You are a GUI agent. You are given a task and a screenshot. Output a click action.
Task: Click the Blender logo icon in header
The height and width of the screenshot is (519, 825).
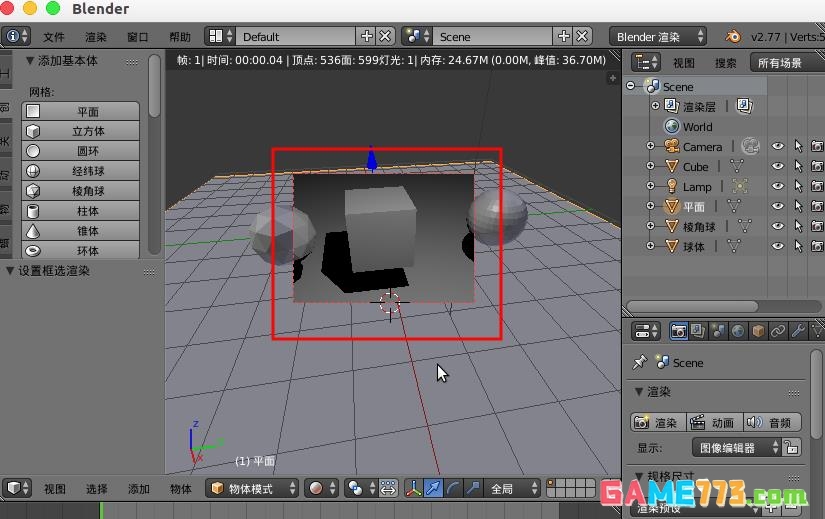(732, 36)
